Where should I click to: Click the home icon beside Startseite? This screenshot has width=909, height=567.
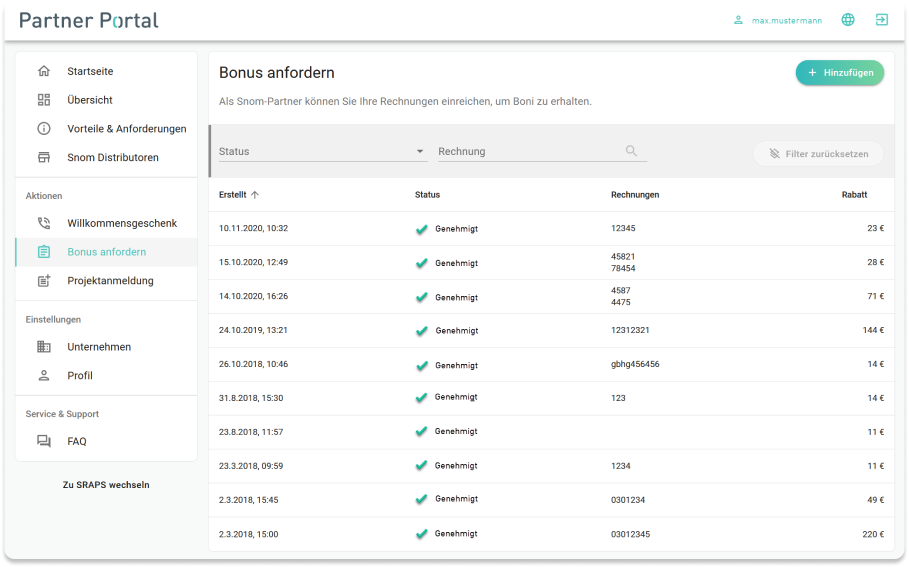[x=44, y=71]
